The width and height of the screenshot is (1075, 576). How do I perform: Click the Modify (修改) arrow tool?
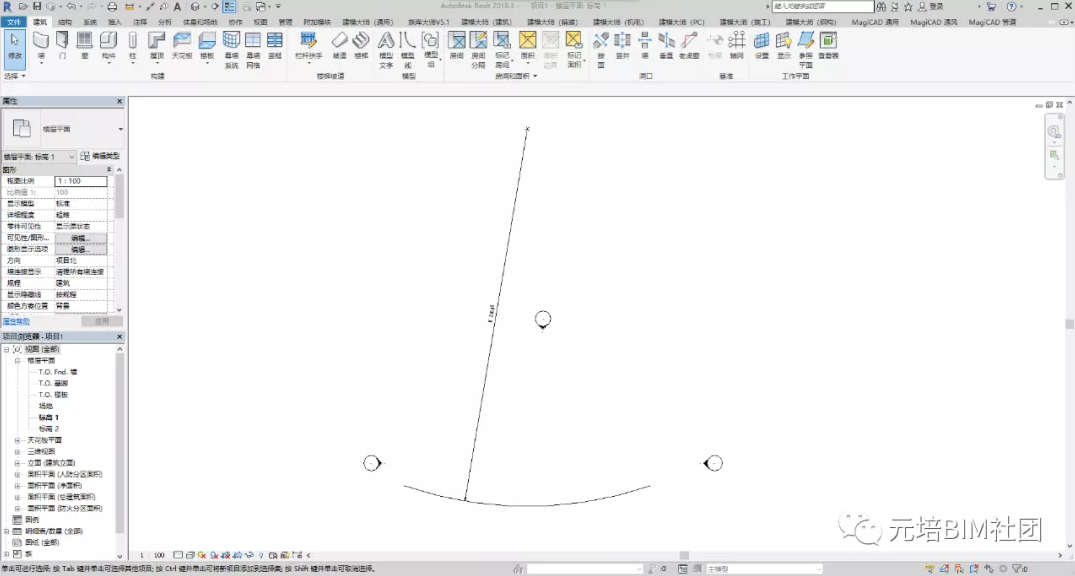14,47
